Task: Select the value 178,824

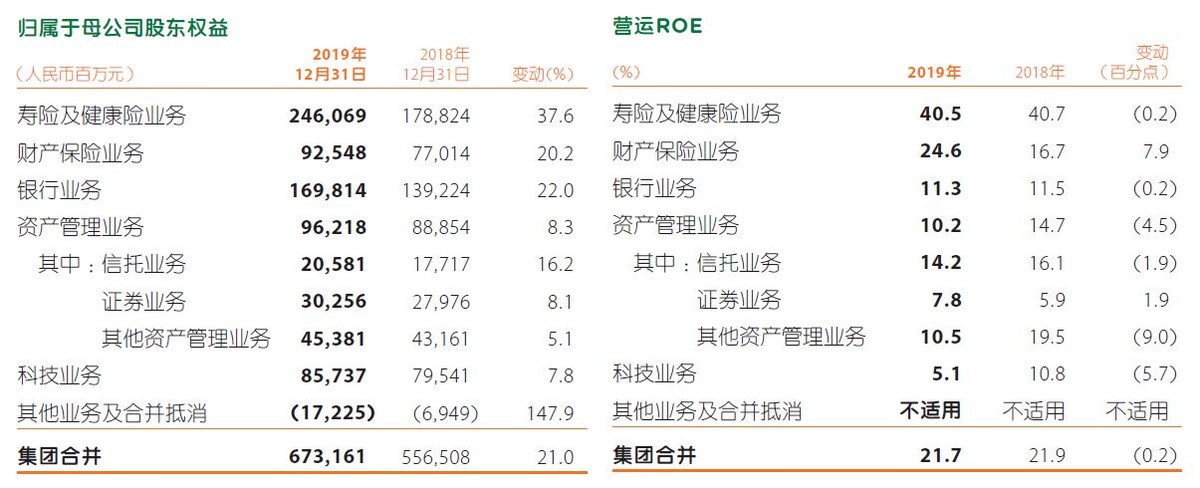Action: 435,116
